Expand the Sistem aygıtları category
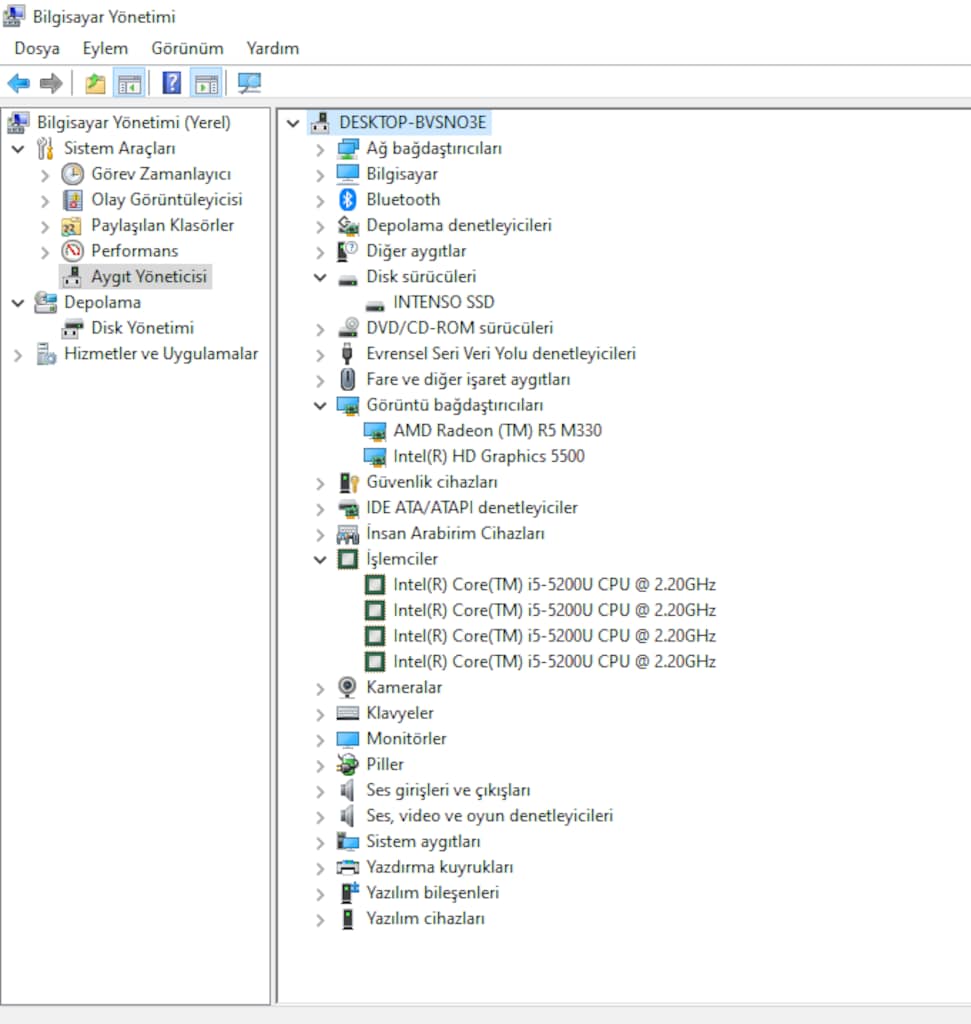This screenshot has width=971, height=1024. tap(320, 842)
